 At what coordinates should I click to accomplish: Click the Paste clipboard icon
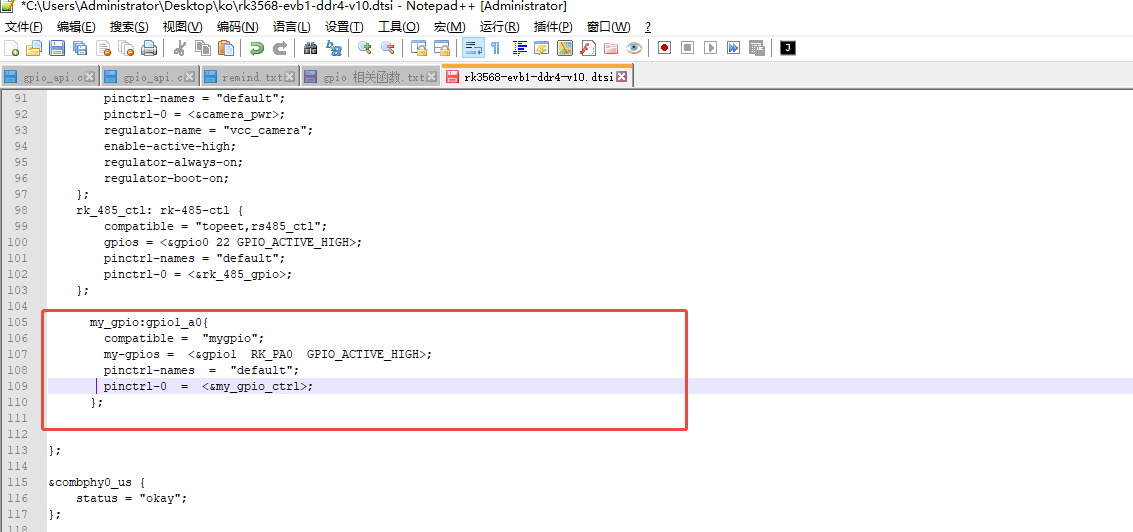226,48
